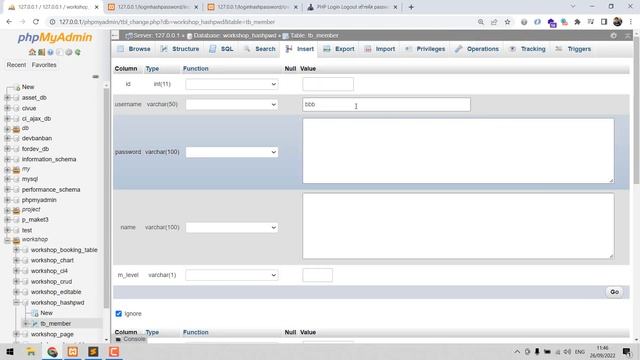Open the Search tab

(x=260, y=49)
